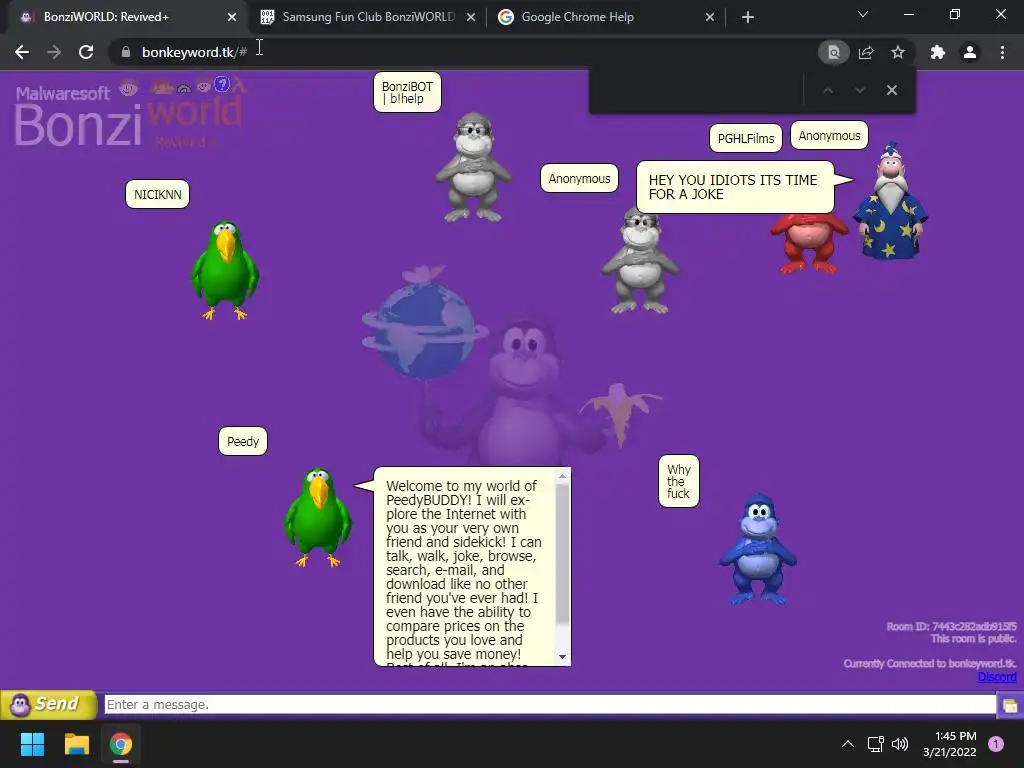
Task: Click the Room ID text
Action: click(x=951, y=626)
